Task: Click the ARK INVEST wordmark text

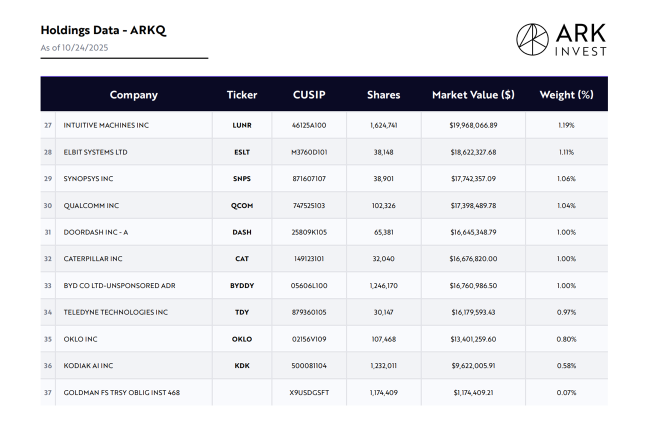Action: (581, 39)
